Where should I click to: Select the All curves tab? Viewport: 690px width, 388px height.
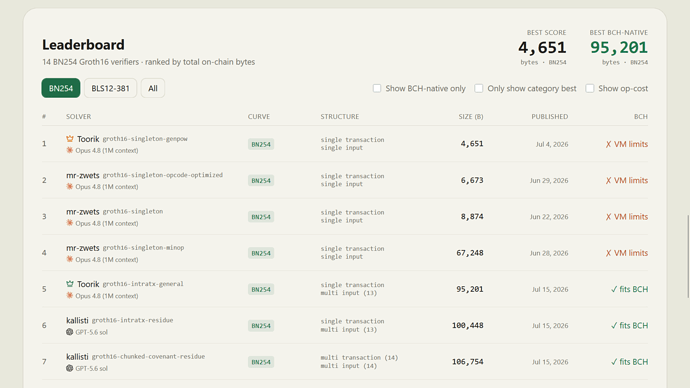(153, 88)
